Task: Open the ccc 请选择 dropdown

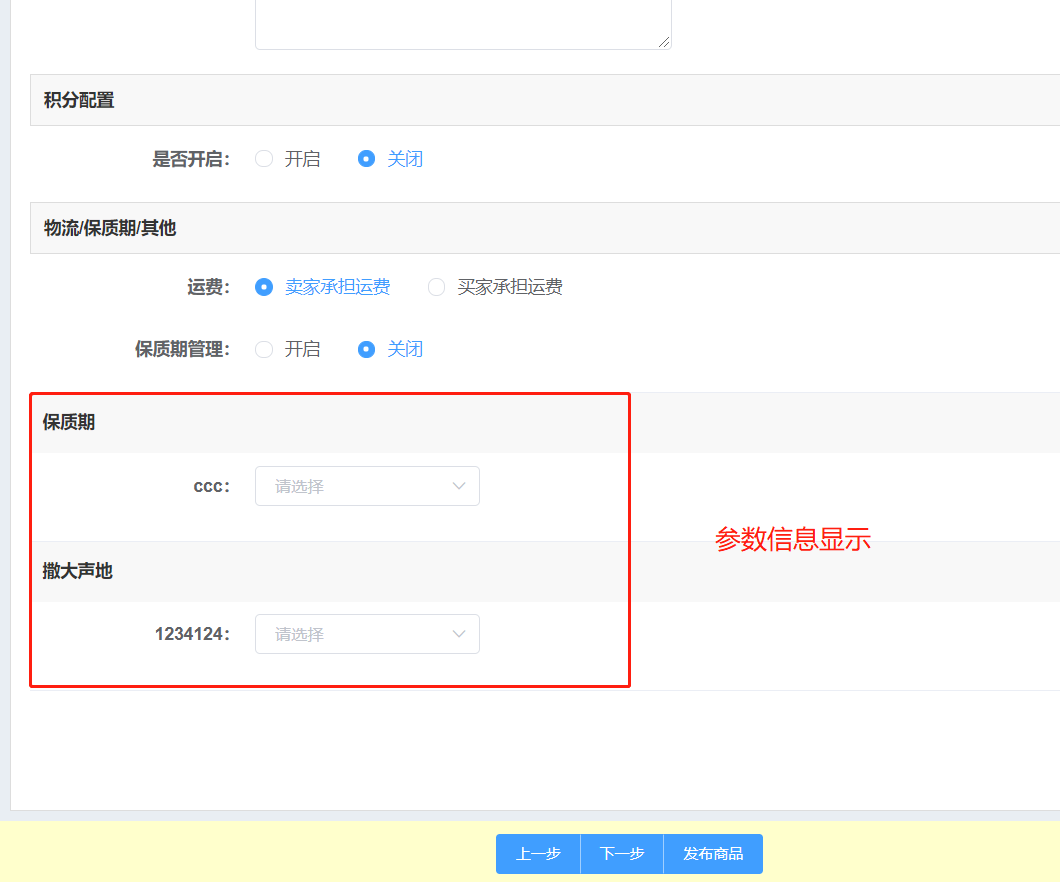Action: click(367, 486)
